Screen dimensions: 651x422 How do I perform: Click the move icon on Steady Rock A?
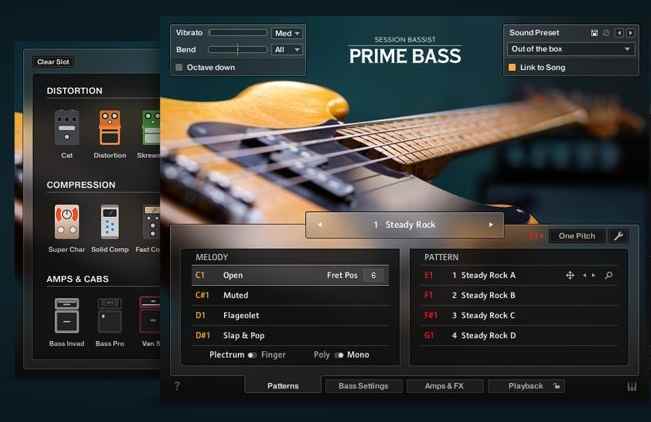click(570, 275)
